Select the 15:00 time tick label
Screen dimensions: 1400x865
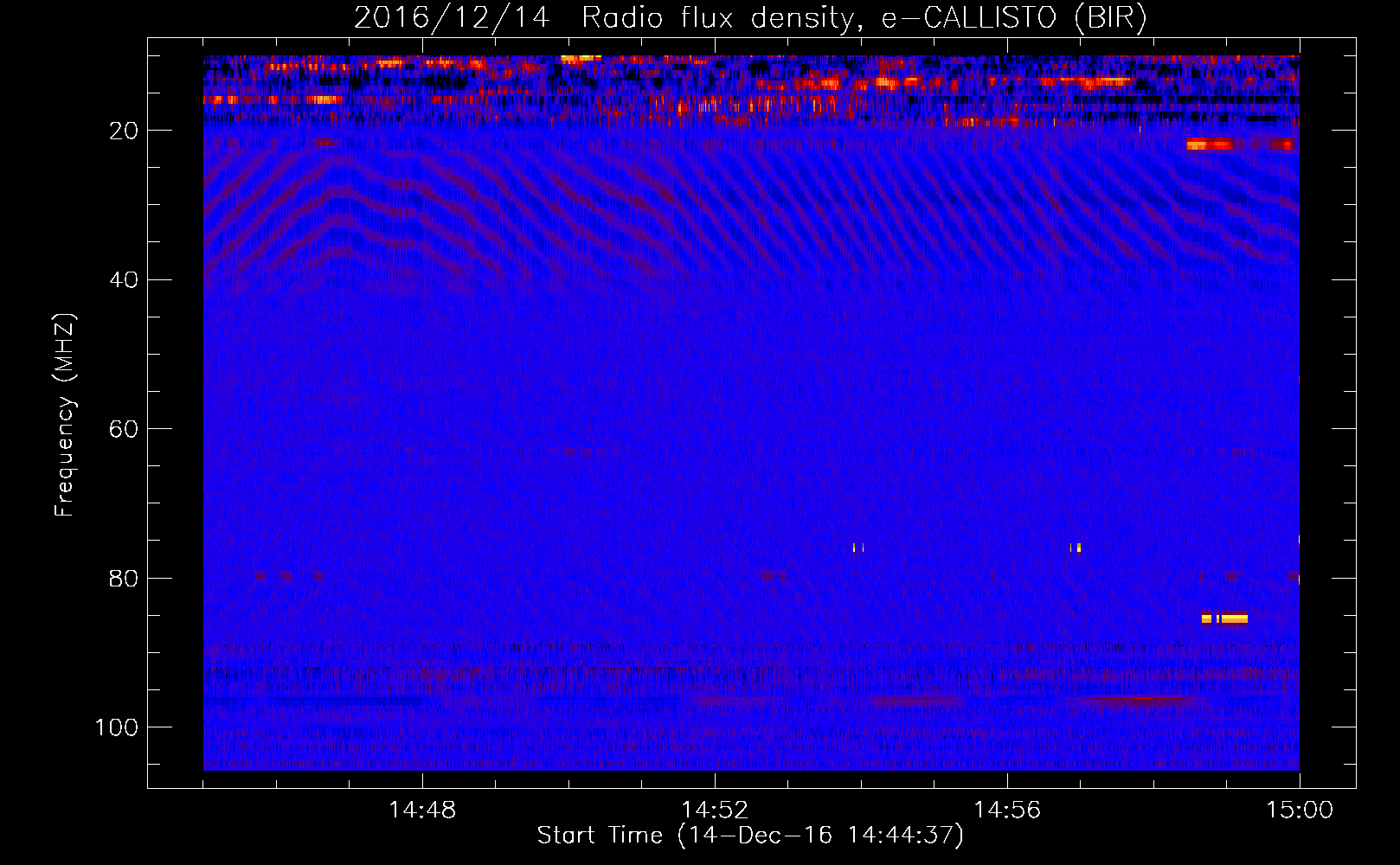click(1300, 811)
